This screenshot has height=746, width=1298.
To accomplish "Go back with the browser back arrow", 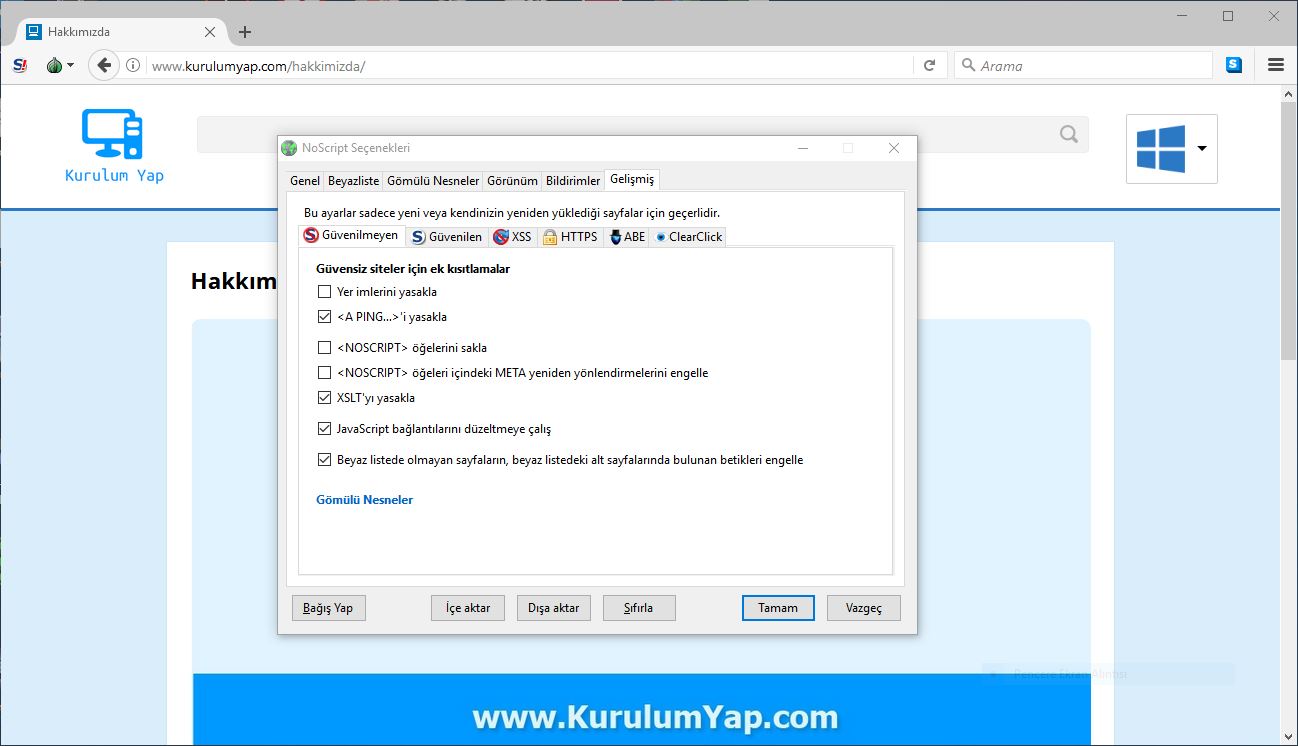I will 103,65.
